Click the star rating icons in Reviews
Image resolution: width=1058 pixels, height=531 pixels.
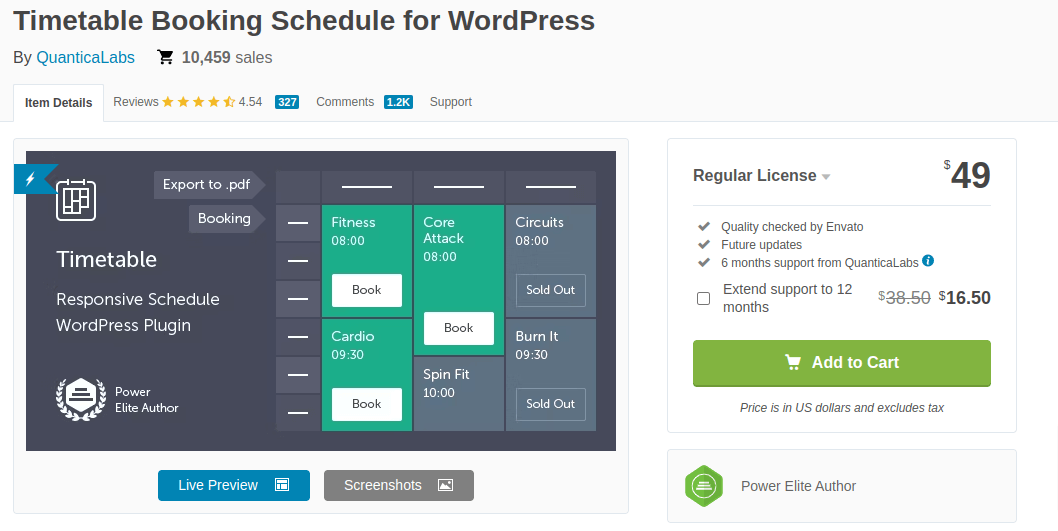coord(198,102)
